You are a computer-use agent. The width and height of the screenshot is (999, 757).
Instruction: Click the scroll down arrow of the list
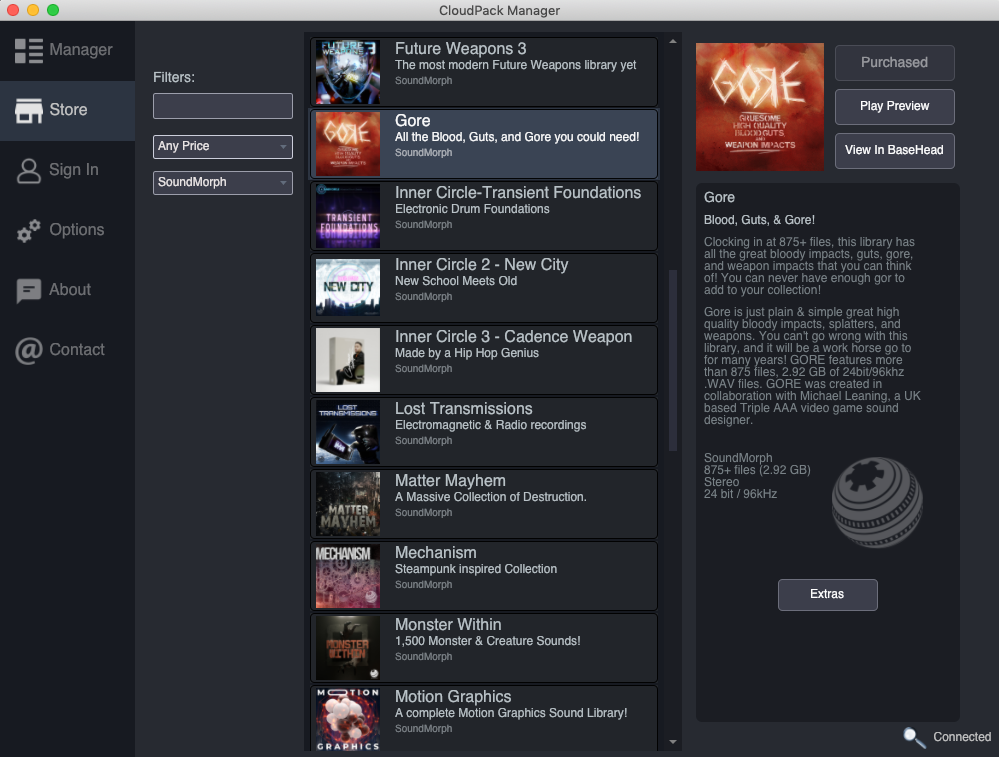(673, 742)
